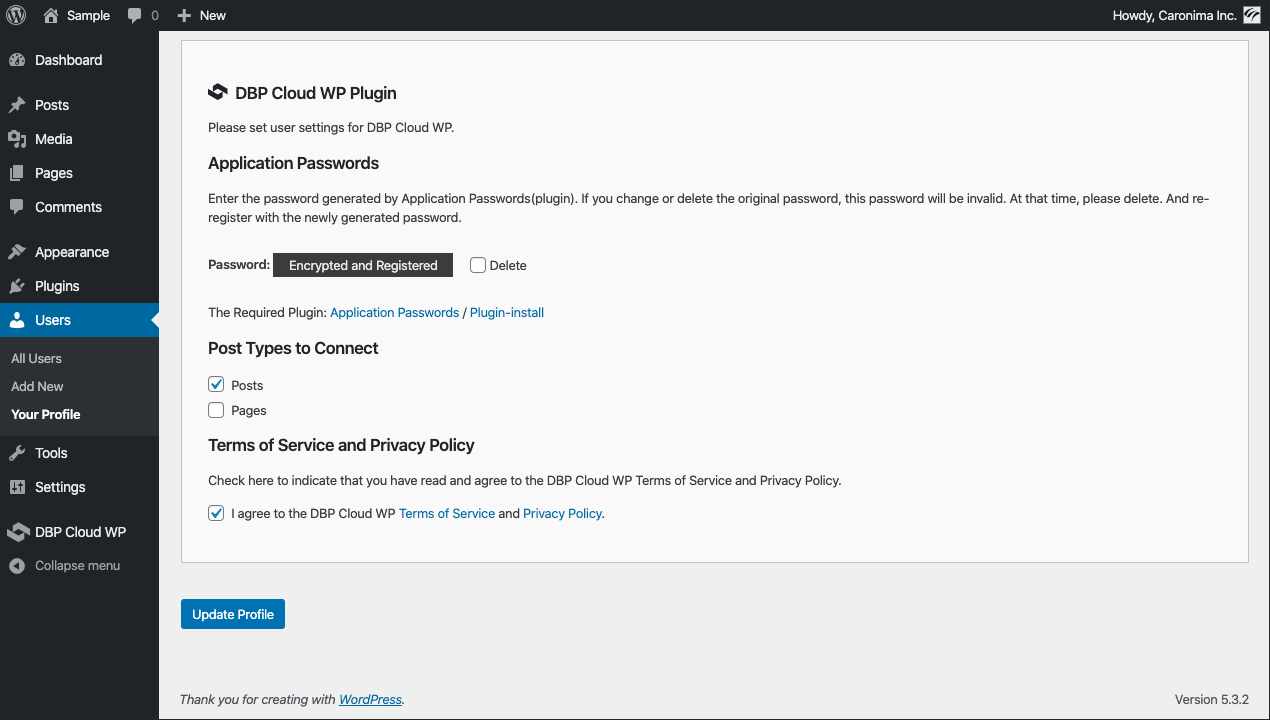Click the Comments icon in sidebar

[17, 207]
